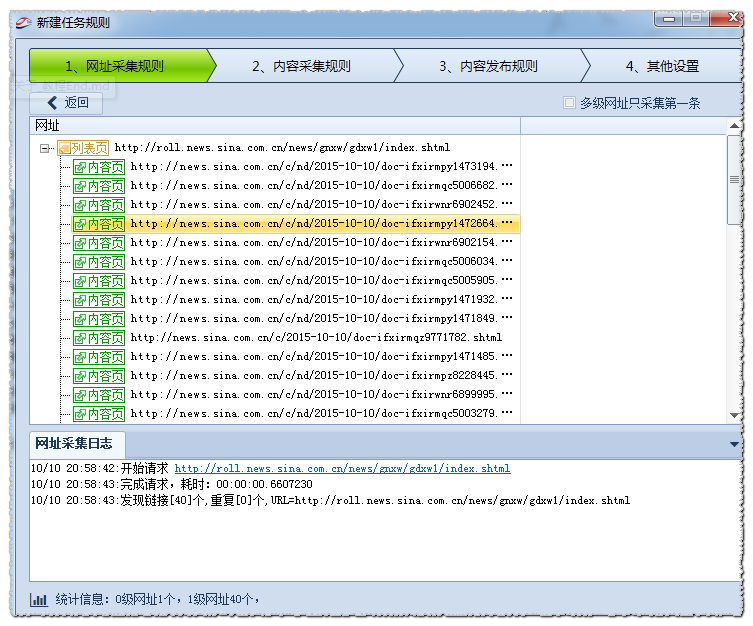Viewport: 753px width, 626px height.
Task: Click the 列表页 folder icon at tree root
Action: coord(65,148)
